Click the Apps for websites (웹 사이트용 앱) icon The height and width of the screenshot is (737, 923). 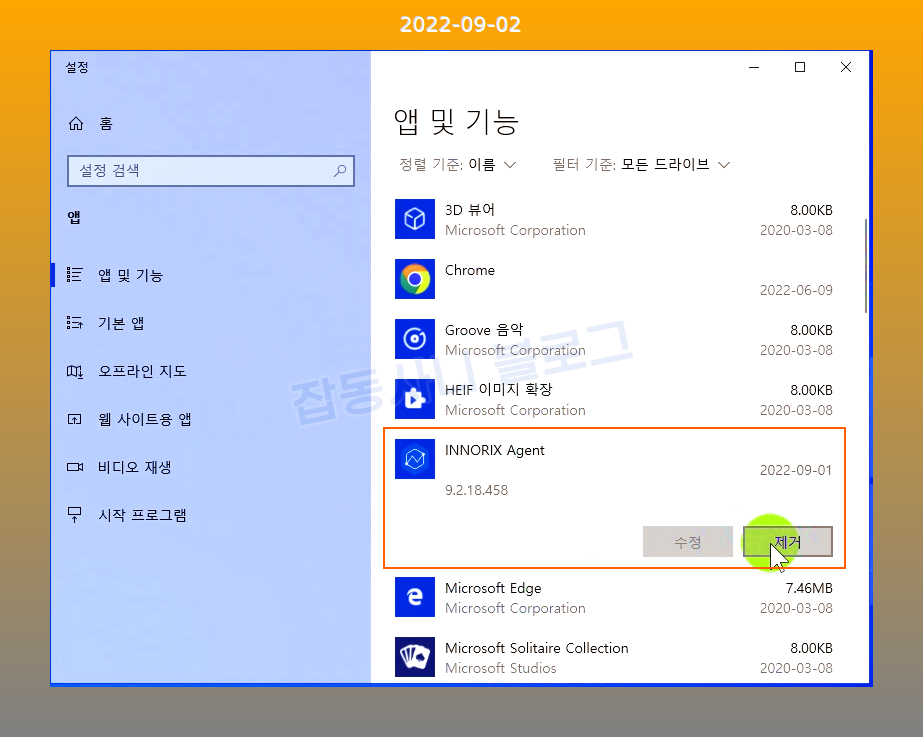[x=75, y=419]
